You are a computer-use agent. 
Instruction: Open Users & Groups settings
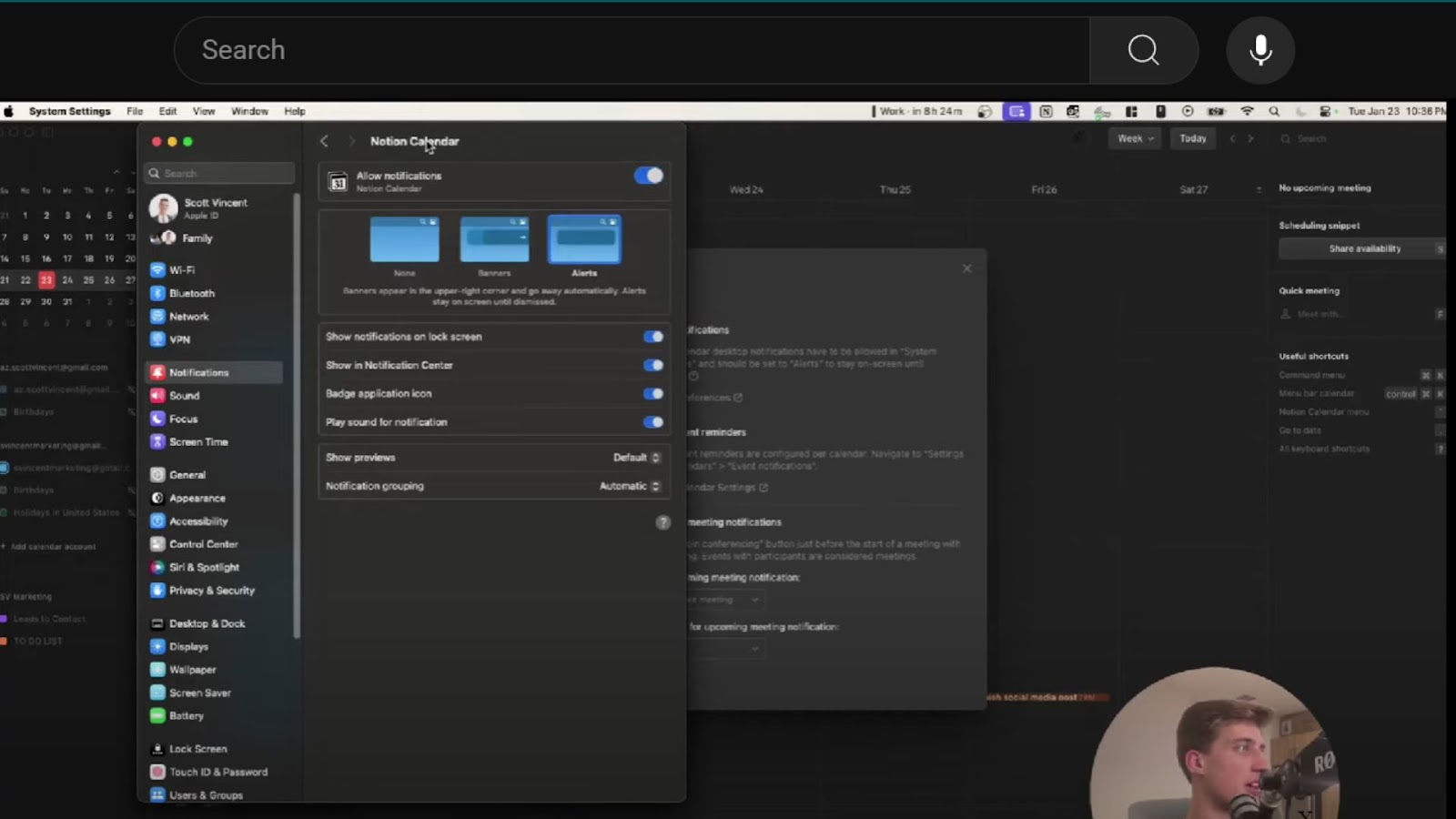click(x=197, y=794)
